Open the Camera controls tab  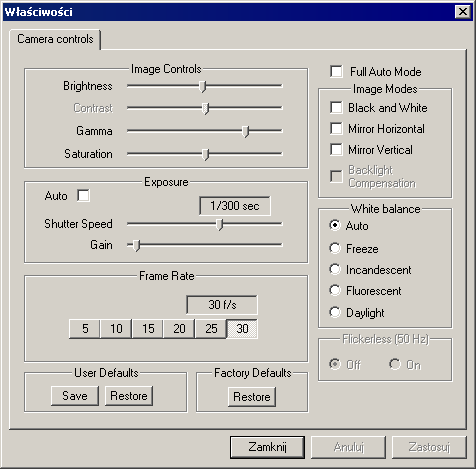[55, 39]
